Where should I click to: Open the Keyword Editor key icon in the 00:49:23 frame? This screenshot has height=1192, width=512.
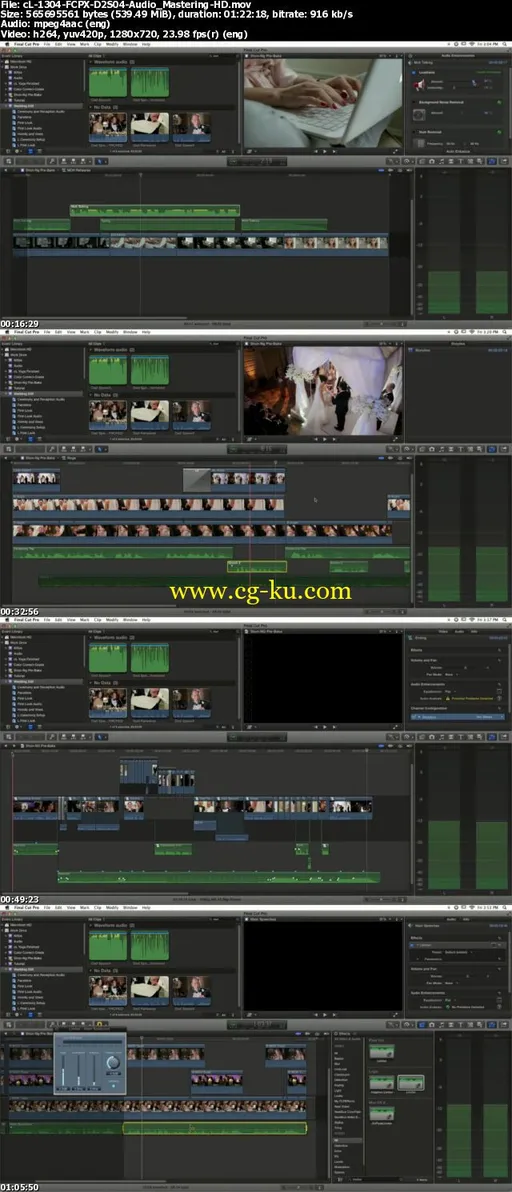(x=52, y=737)
